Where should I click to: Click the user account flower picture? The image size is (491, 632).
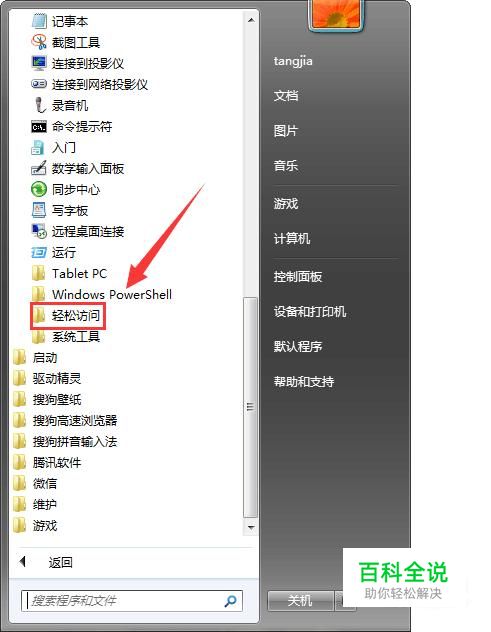[336, 14]
